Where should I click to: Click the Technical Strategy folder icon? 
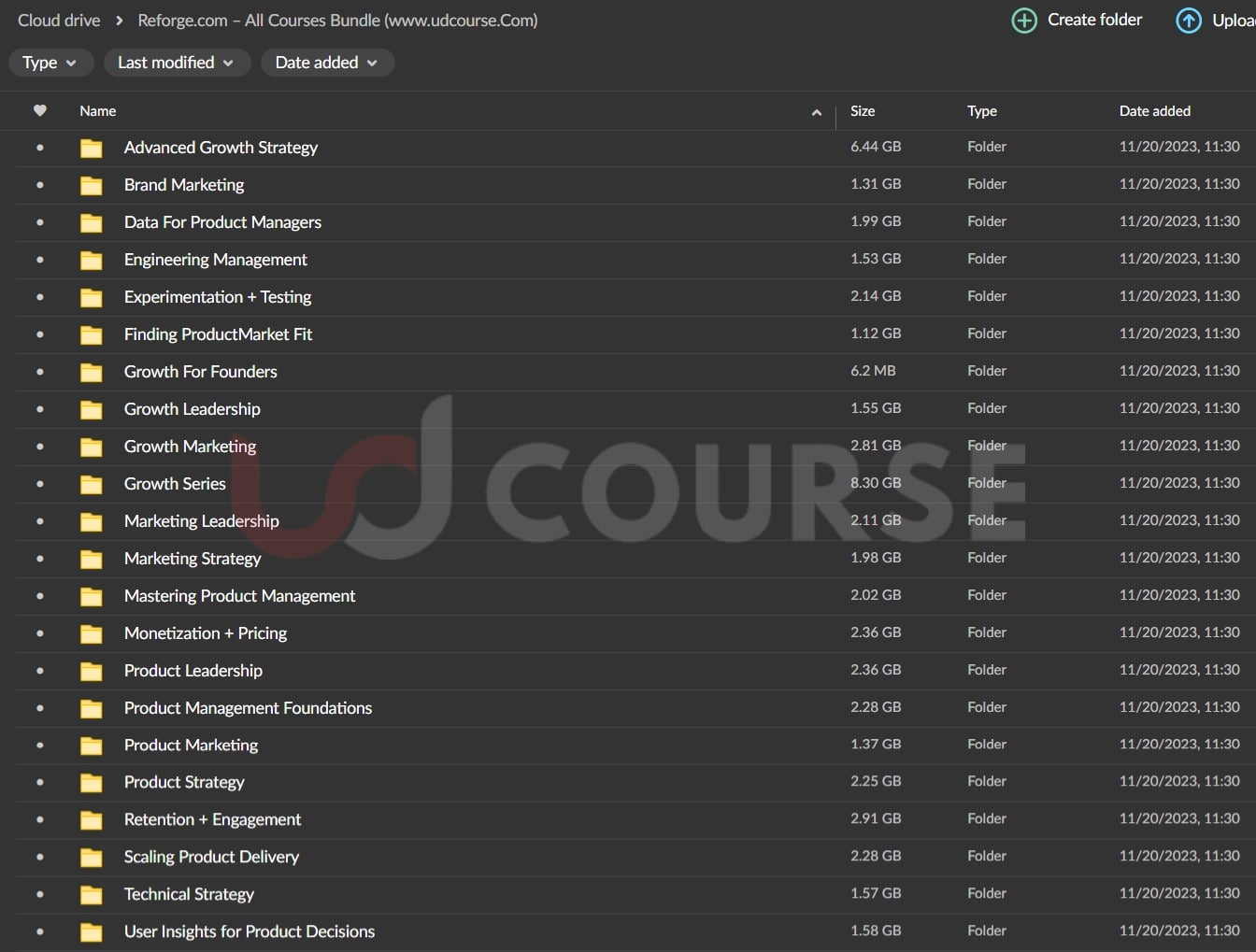point(92,895)
